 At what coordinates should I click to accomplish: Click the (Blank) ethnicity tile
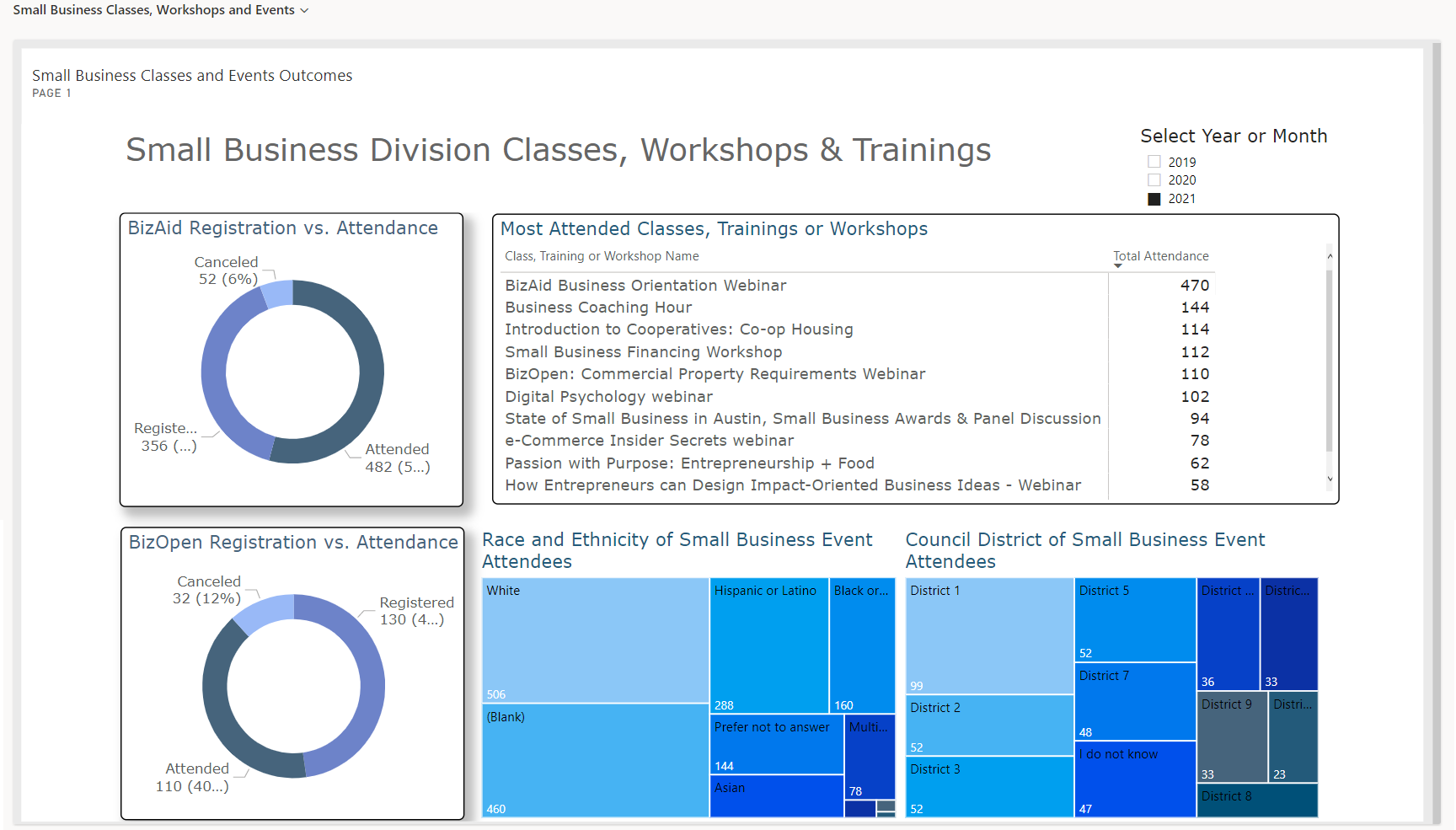[594, 758]
